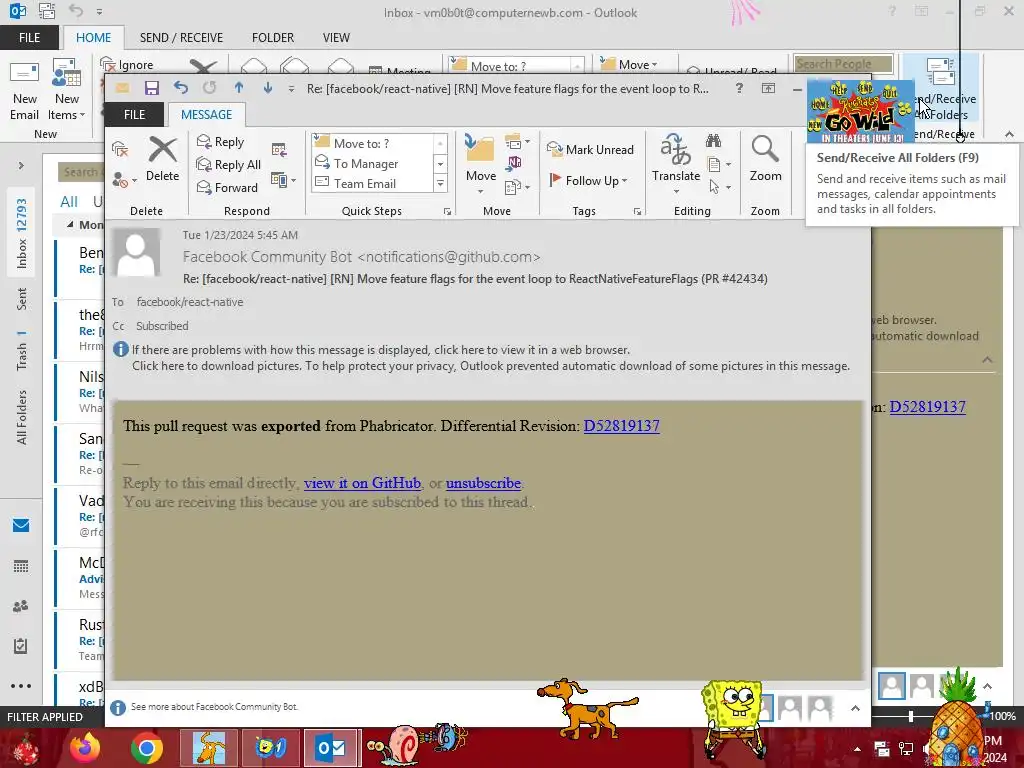The image size is (1024, 768).
Task: Adjust the zoom slider in the status bar
Action: (911, 716)
